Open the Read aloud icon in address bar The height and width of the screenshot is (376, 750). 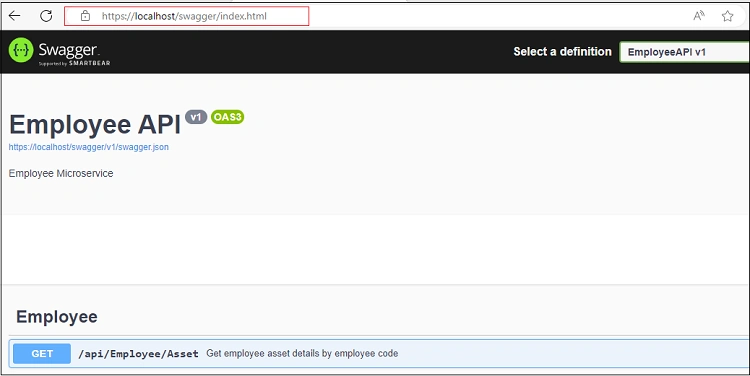pos(699,16)
